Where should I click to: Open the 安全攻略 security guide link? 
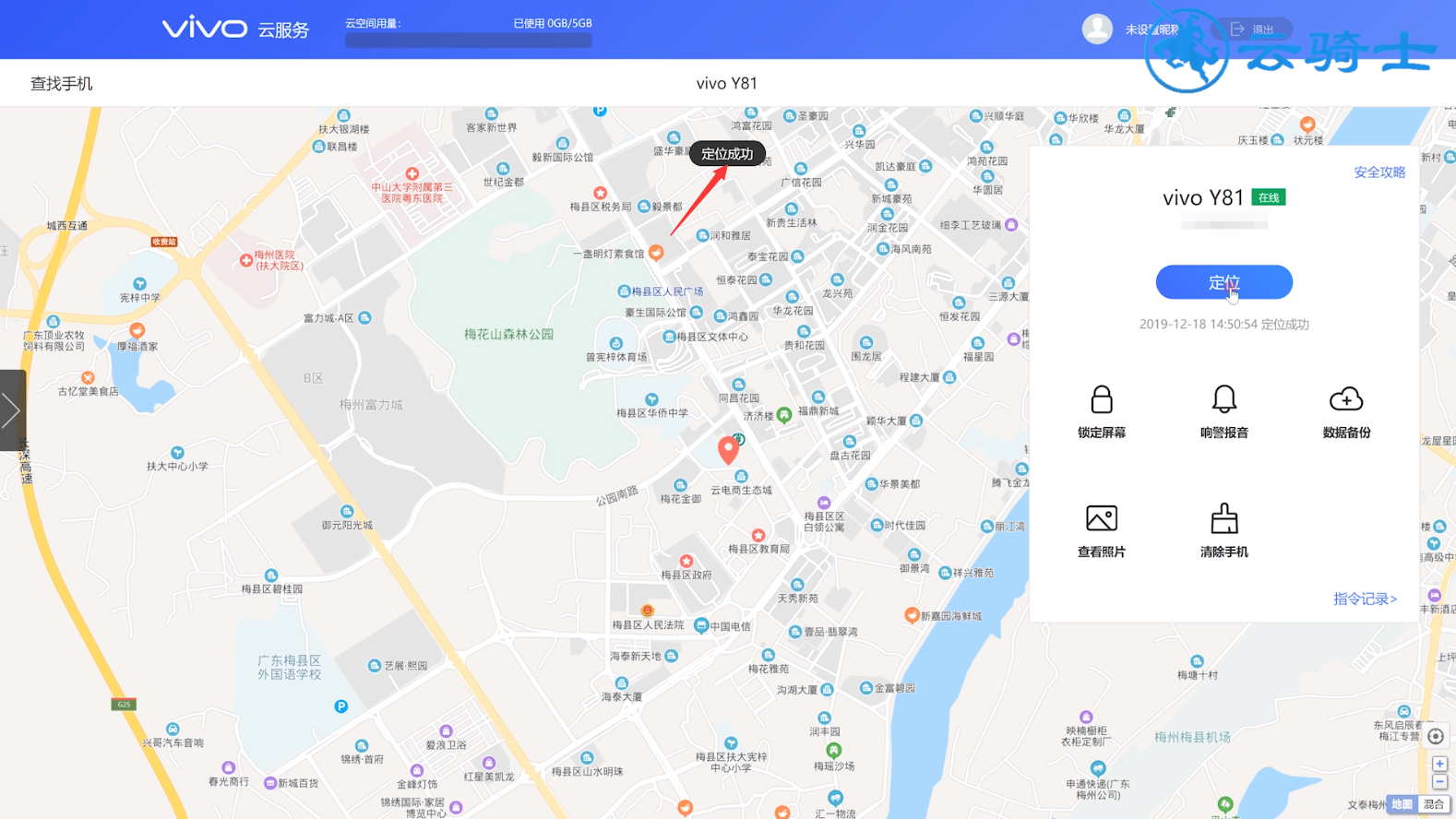1379,172
